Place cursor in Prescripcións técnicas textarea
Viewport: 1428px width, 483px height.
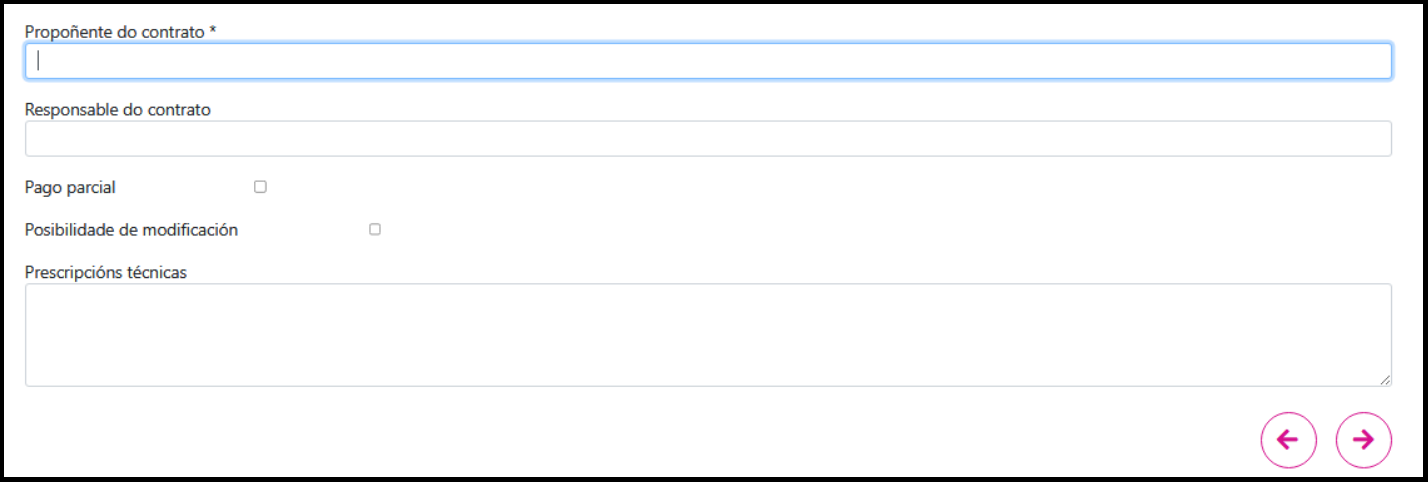(708, 334)
